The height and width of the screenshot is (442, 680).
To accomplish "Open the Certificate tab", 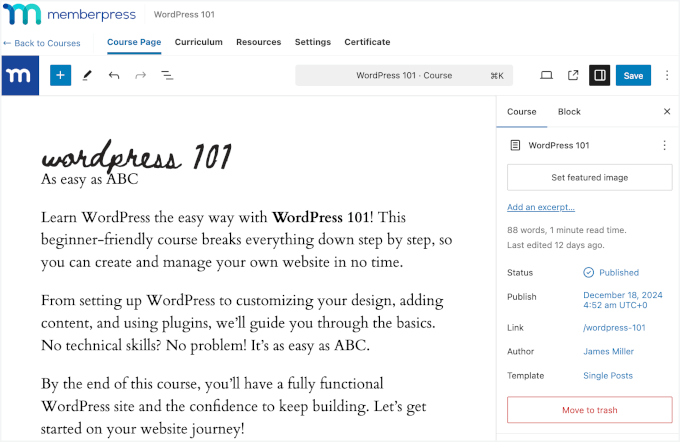I will (x=367, y=42).
